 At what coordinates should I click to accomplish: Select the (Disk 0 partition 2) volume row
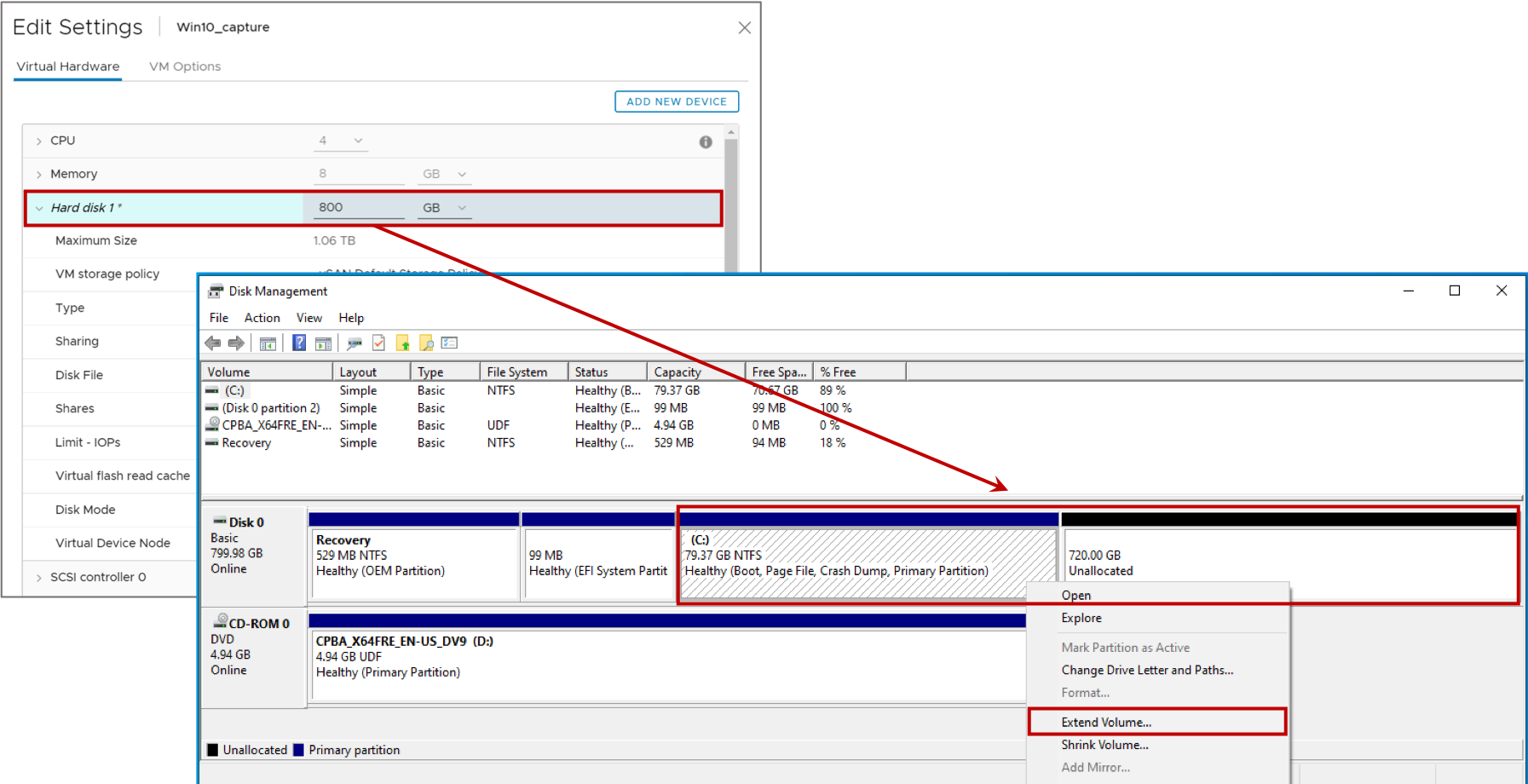pos(528,408)
